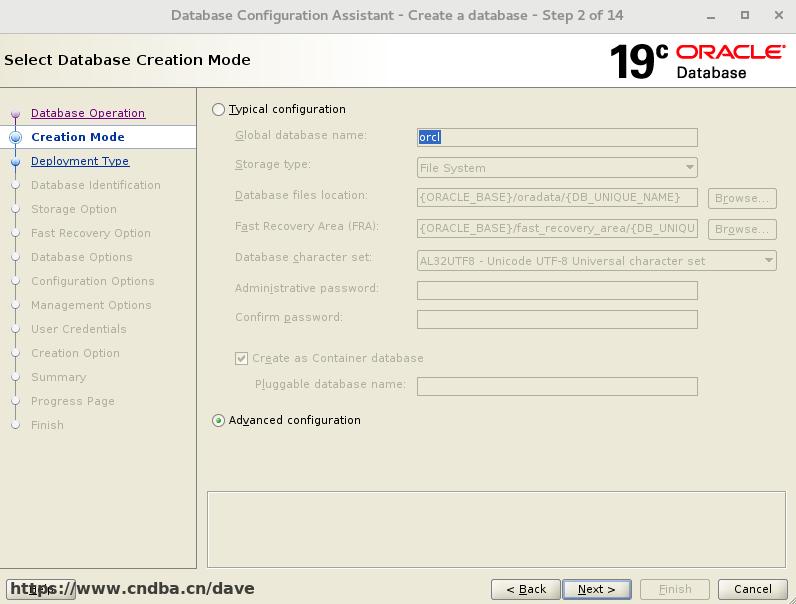Click the Oracle 19c Database logo
Image resolution: width=796 pixels, height=604 pixels.
tap(697, 61)
